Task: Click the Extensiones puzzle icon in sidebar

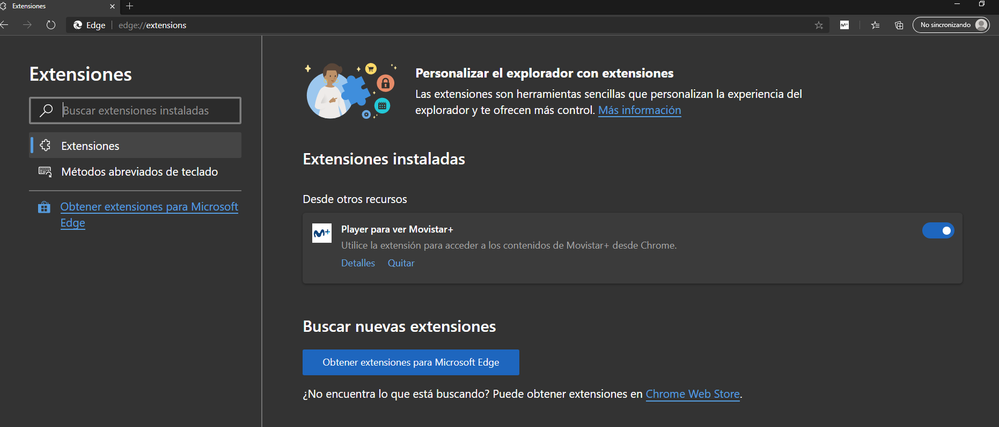Action: (45, 145)
